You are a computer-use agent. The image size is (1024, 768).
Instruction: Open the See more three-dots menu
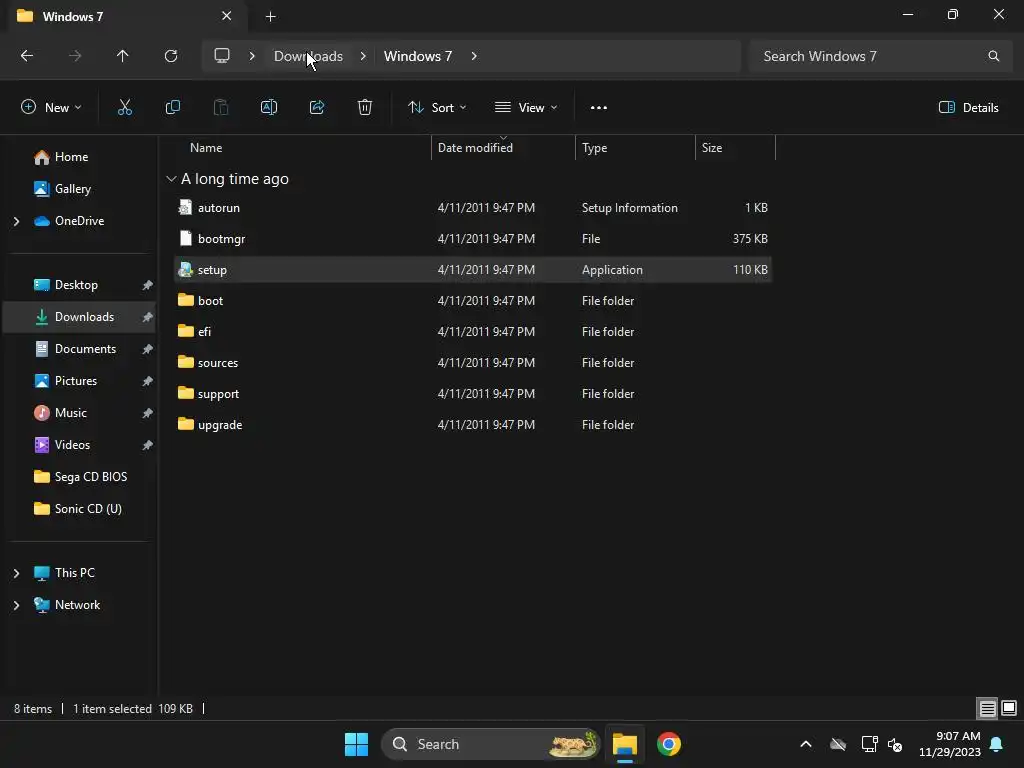[599, 108]
